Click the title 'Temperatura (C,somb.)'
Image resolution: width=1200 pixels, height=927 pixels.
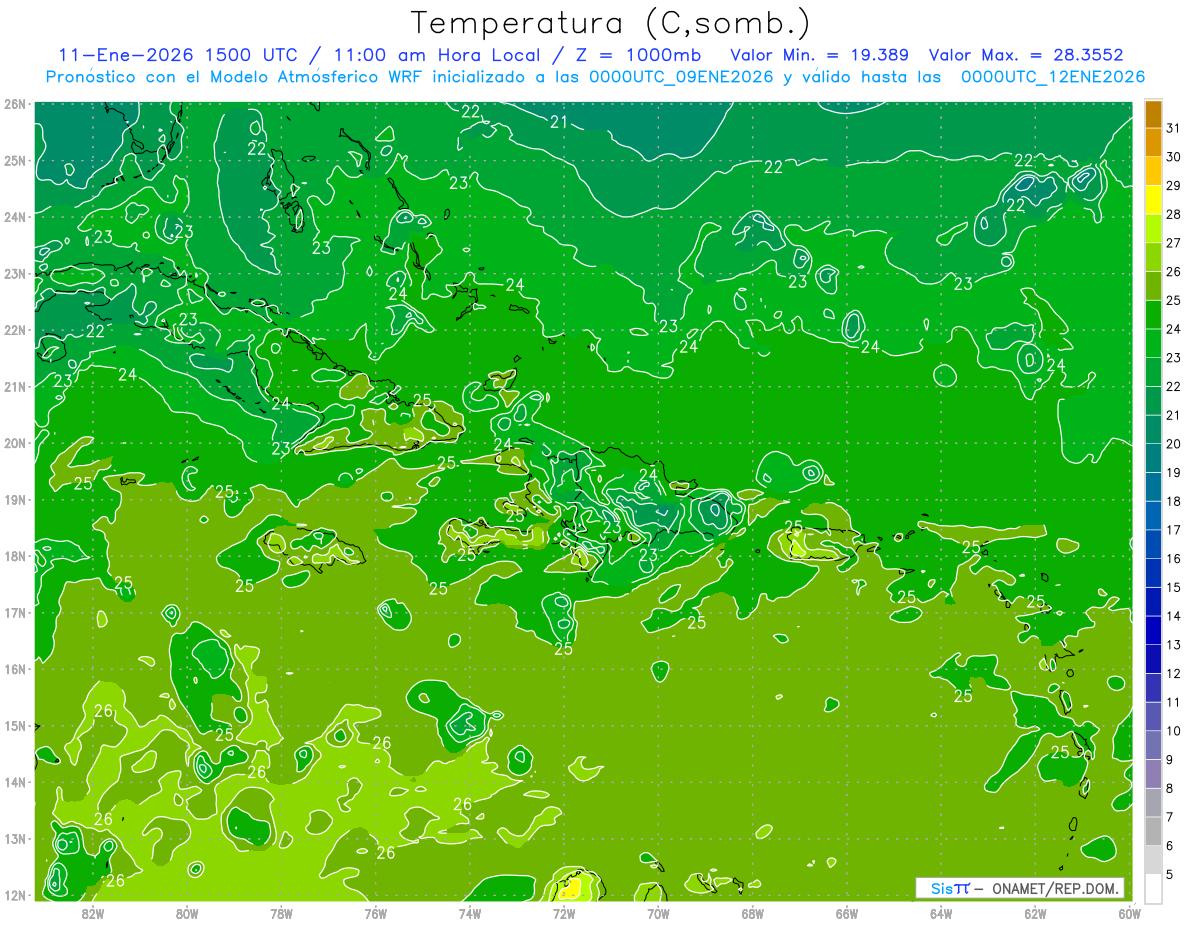point(610,23)
